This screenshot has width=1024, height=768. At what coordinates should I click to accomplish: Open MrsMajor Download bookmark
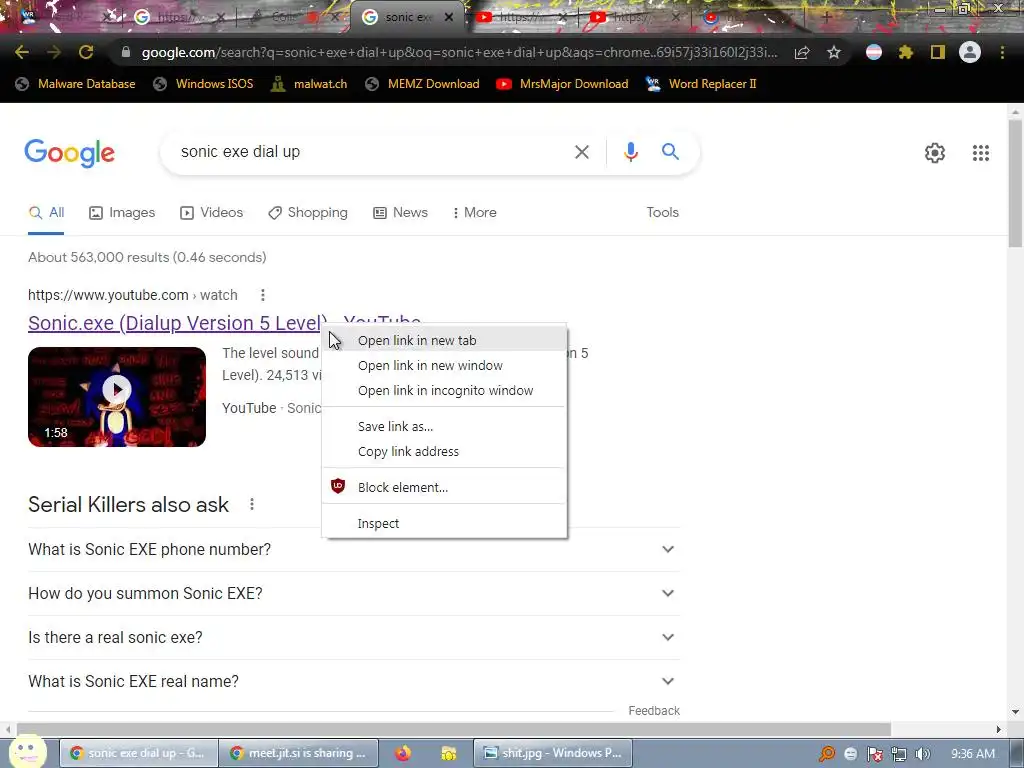tap(562, 84)
